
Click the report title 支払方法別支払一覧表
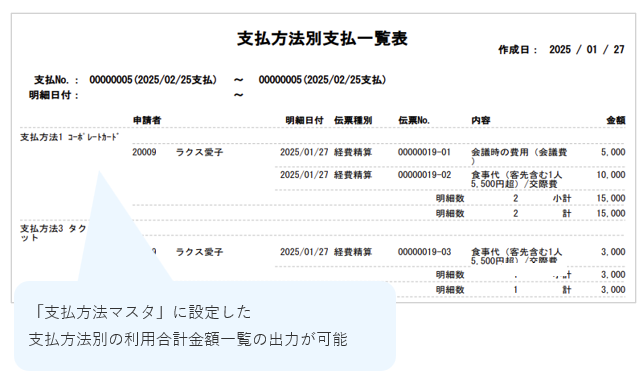[322, 39]
